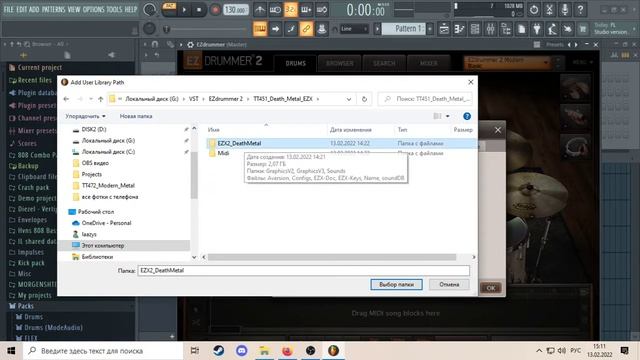Open the plugin picker plug icon
This screenshot has width=640, height=360.
[x=537, y=29]
